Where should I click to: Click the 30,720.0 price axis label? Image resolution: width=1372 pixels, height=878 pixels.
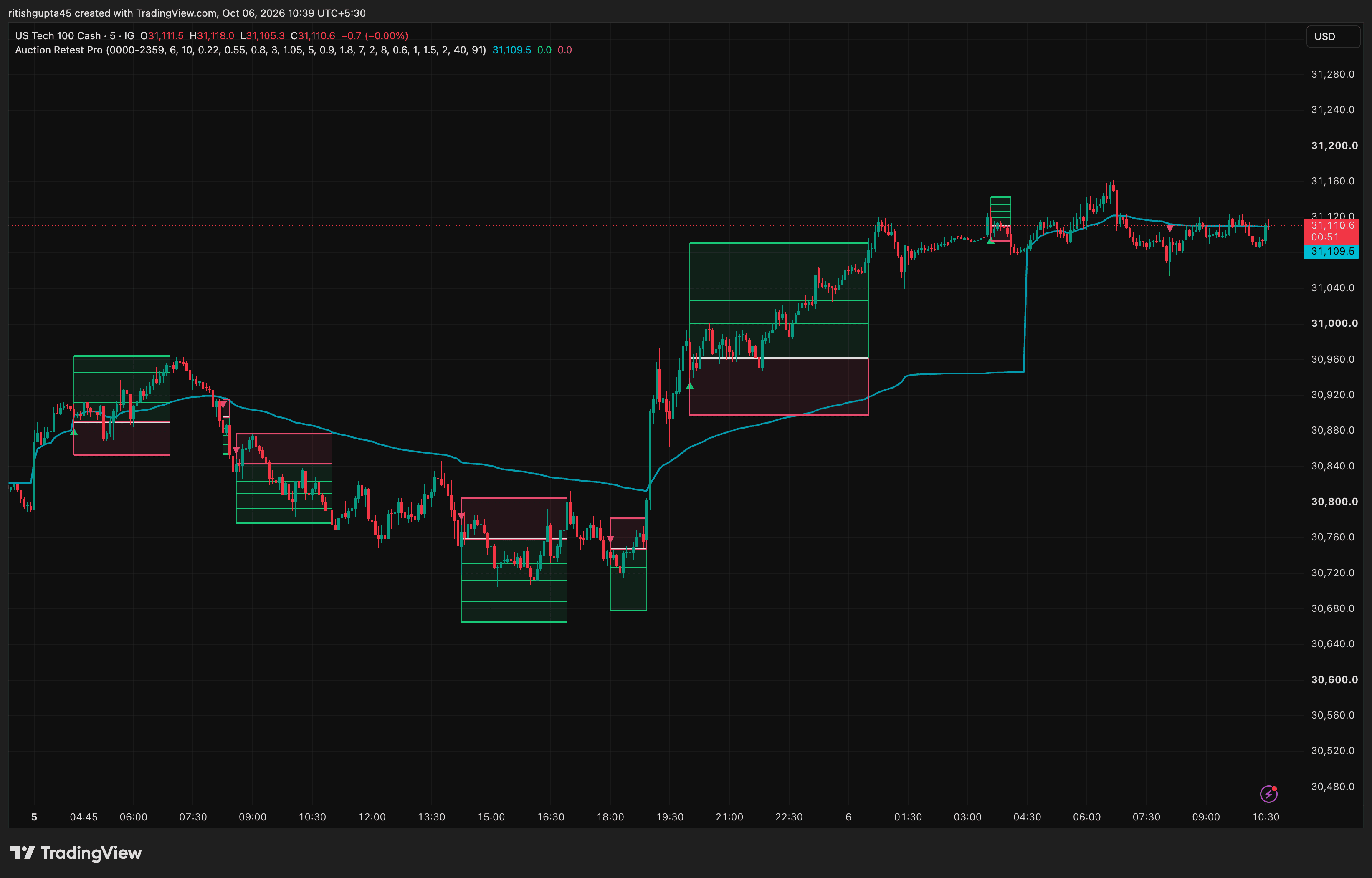(1333, 573)
